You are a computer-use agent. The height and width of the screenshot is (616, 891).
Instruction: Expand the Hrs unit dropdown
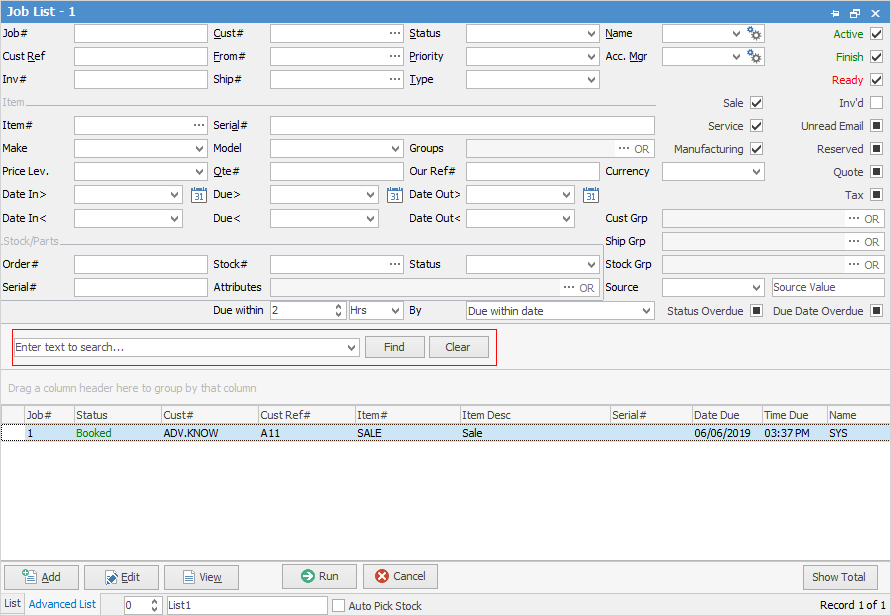(x=396, y=311)
